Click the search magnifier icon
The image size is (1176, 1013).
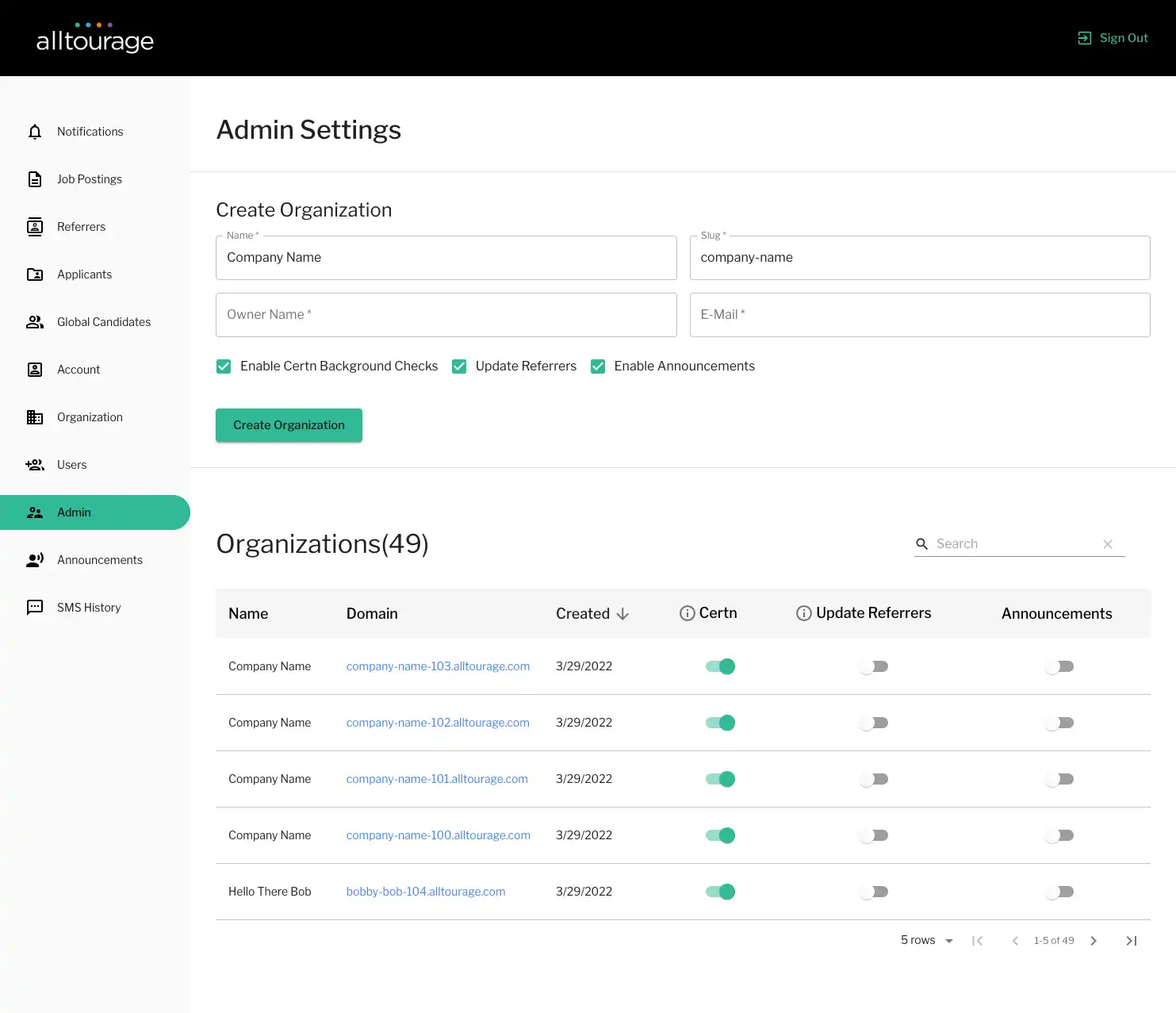point(922,544)
